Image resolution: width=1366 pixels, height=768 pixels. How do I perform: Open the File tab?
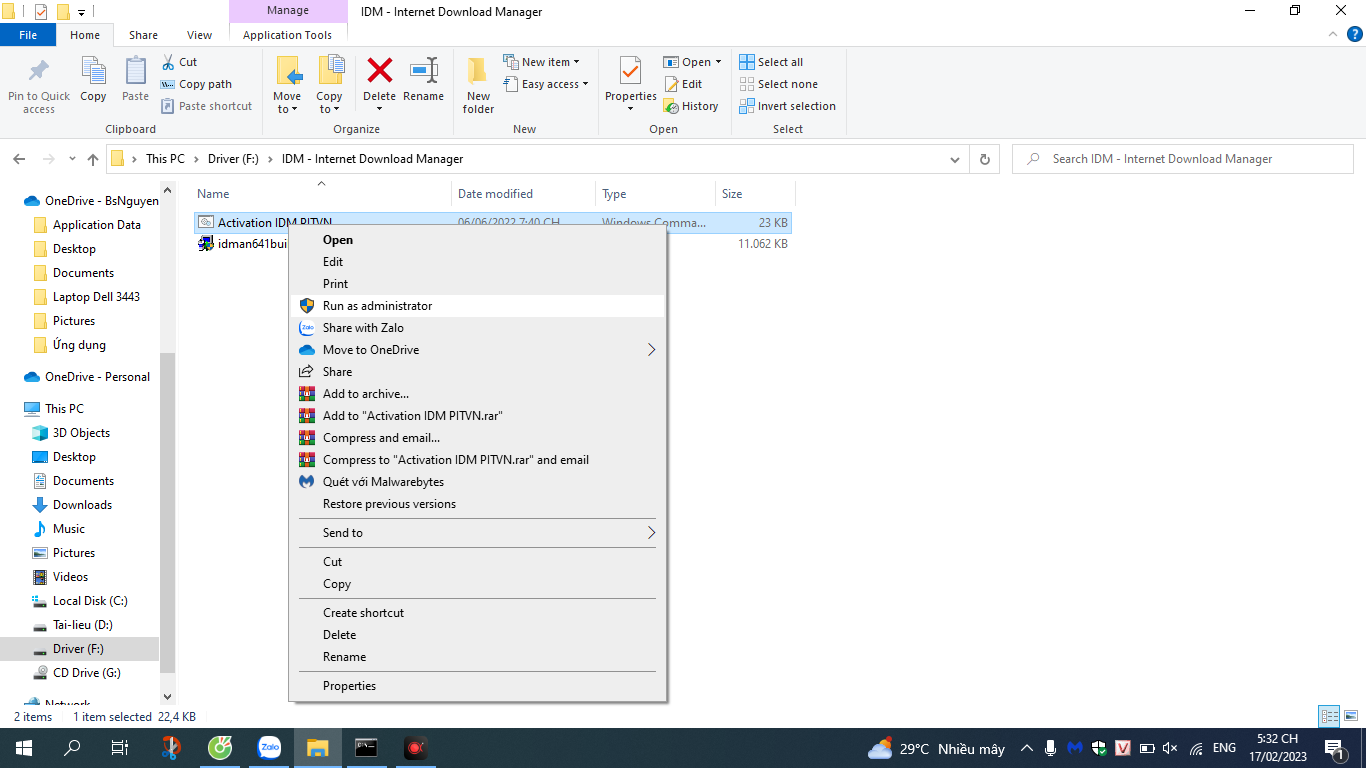click(x=28, y=35)
